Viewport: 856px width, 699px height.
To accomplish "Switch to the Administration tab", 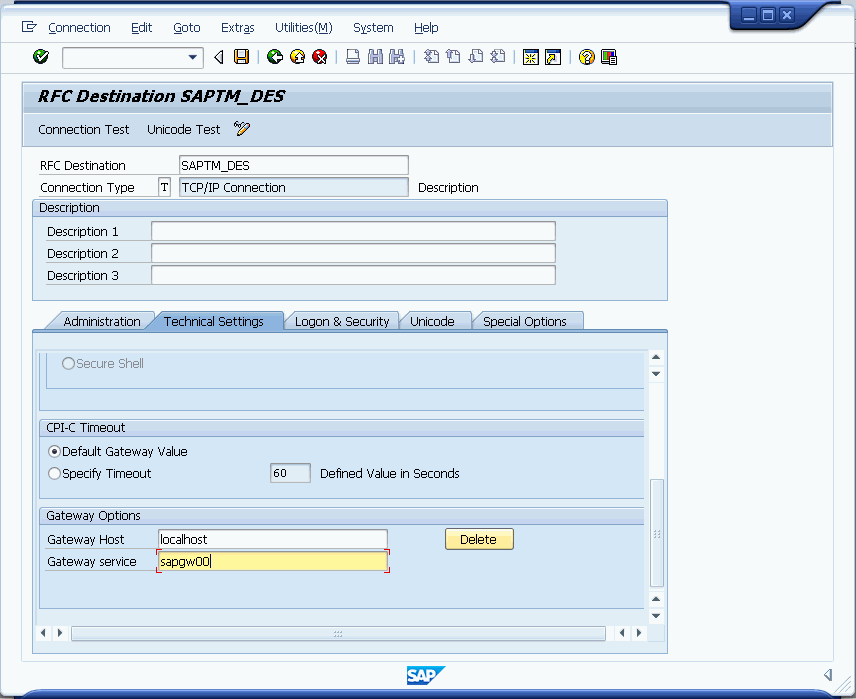I will point(102,321).
